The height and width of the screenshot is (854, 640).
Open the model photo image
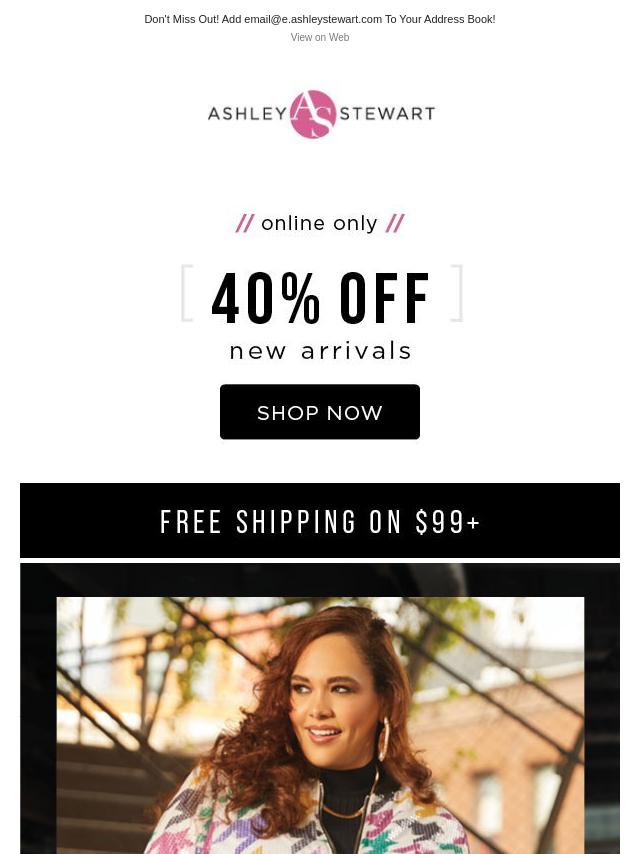pyautogui.click(x=320, y=725)
